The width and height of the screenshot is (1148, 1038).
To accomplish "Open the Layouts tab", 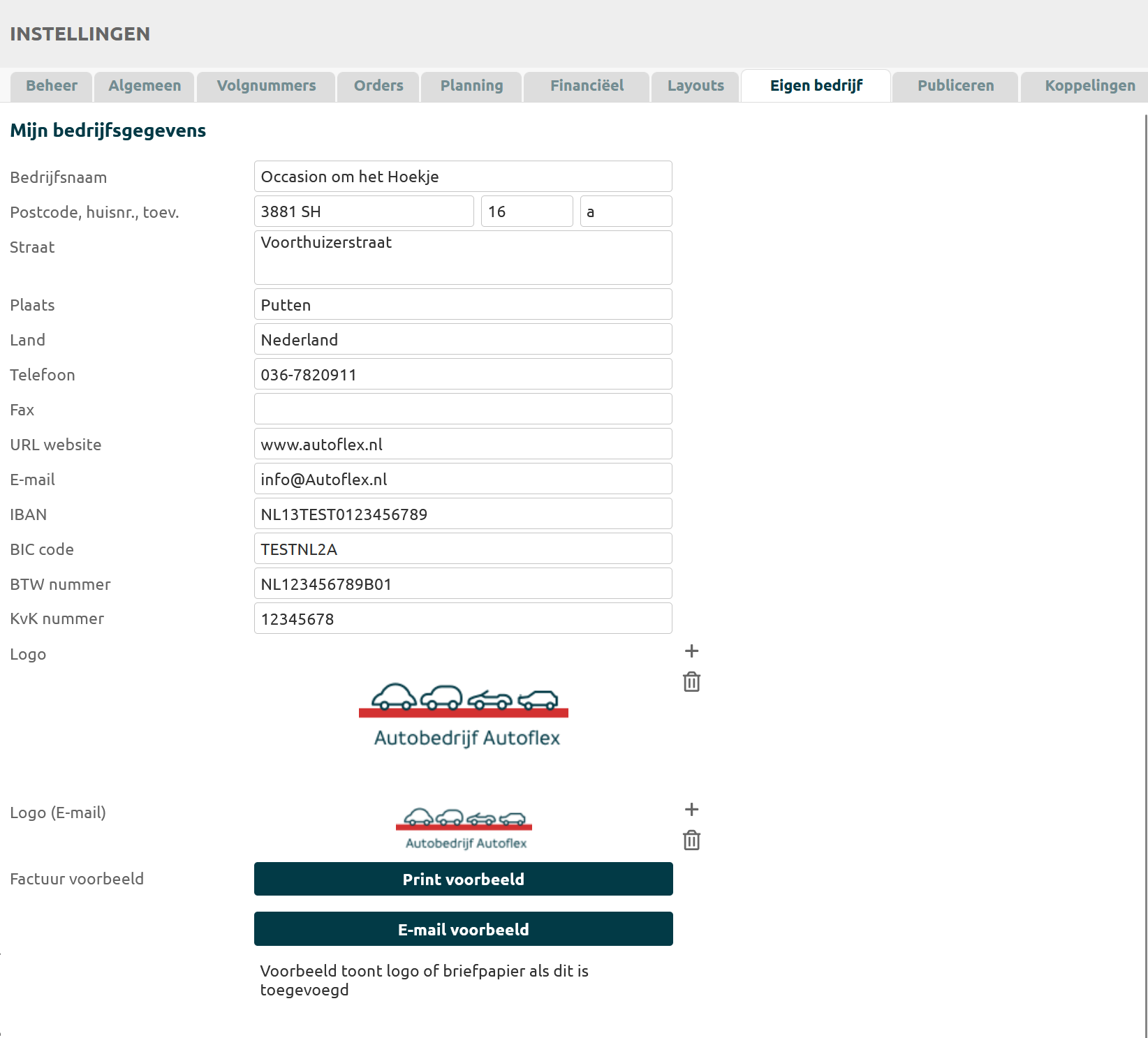I will [696, 86].
